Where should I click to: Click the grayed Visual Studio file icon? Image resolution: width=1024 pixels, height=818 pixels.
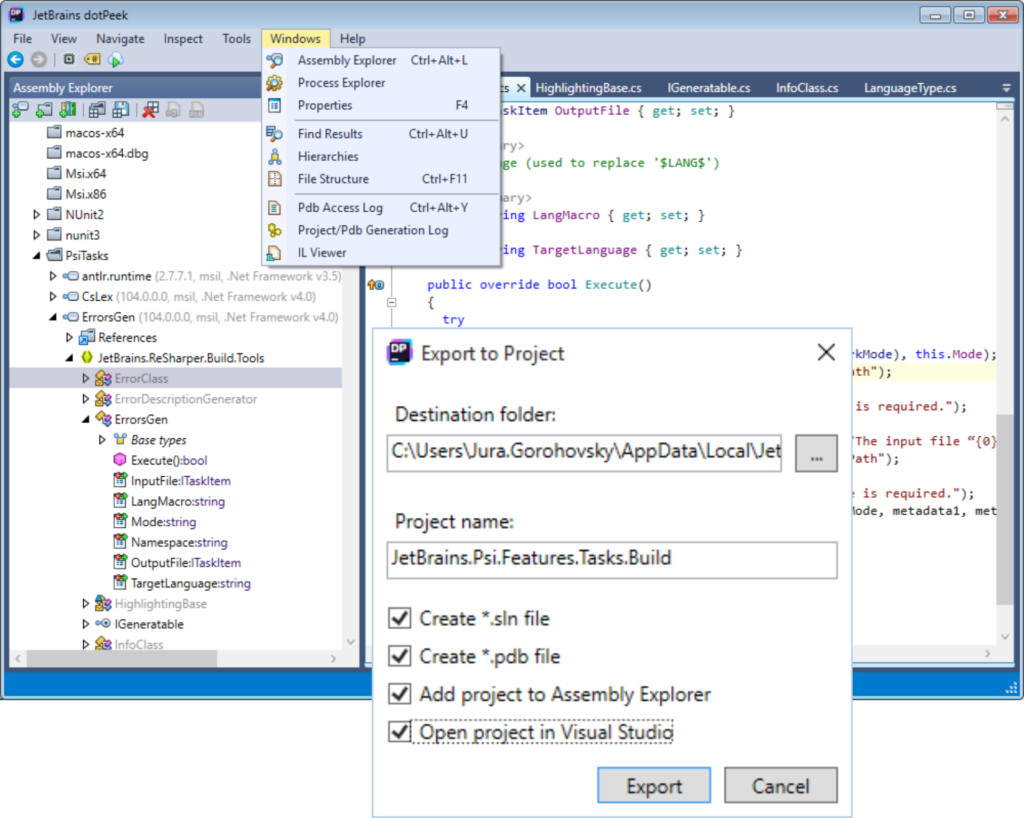point(173,110)
